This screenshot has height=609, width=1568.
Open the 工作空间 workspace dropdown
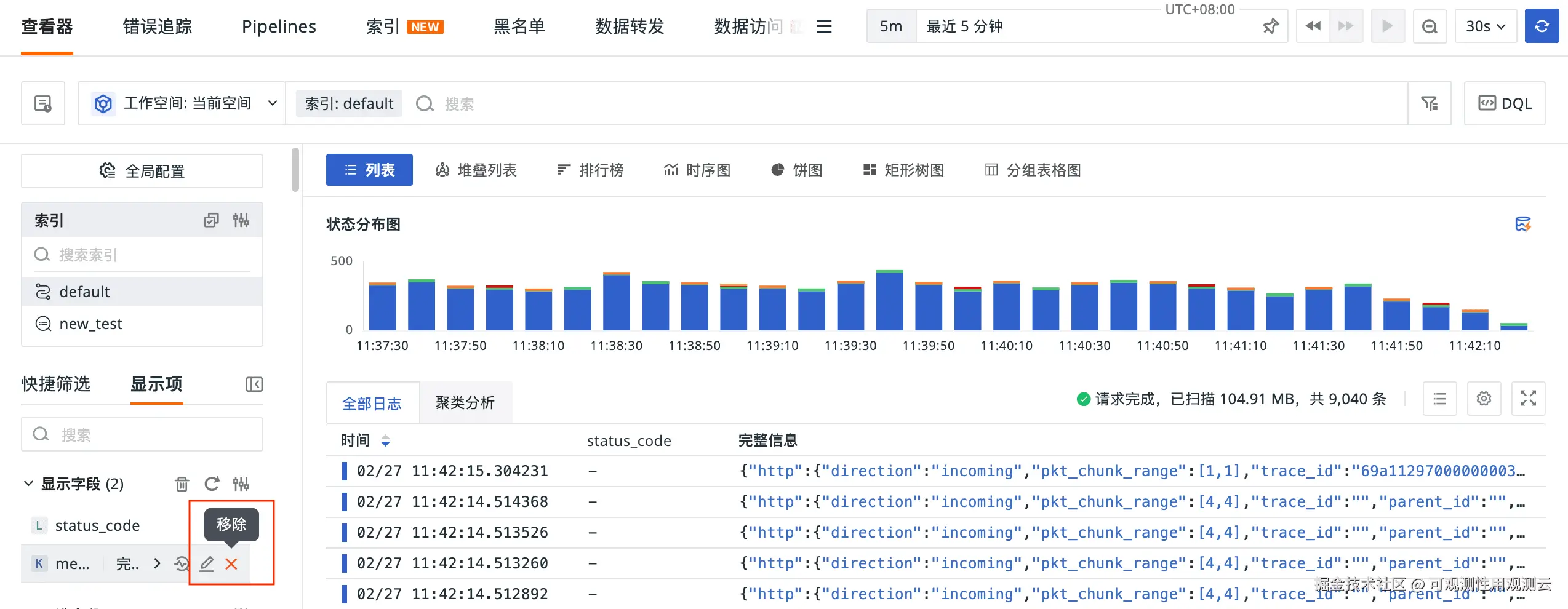point(185,103)
